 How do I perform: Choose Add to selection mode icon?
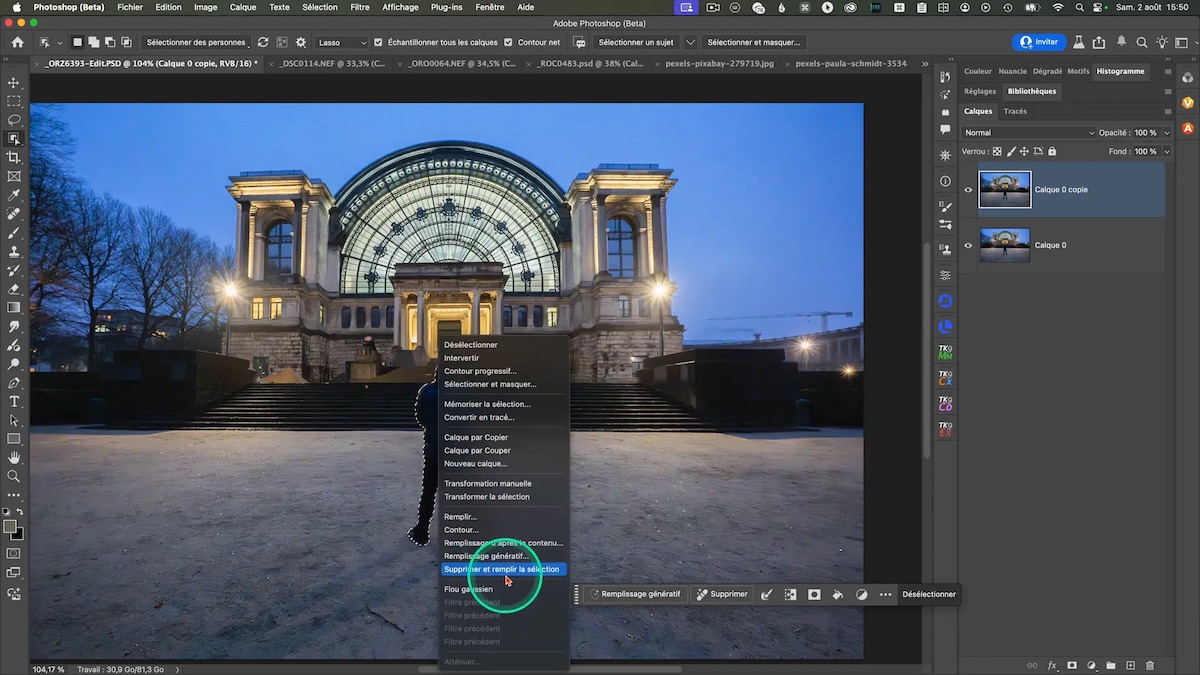(x=93, y=43)
